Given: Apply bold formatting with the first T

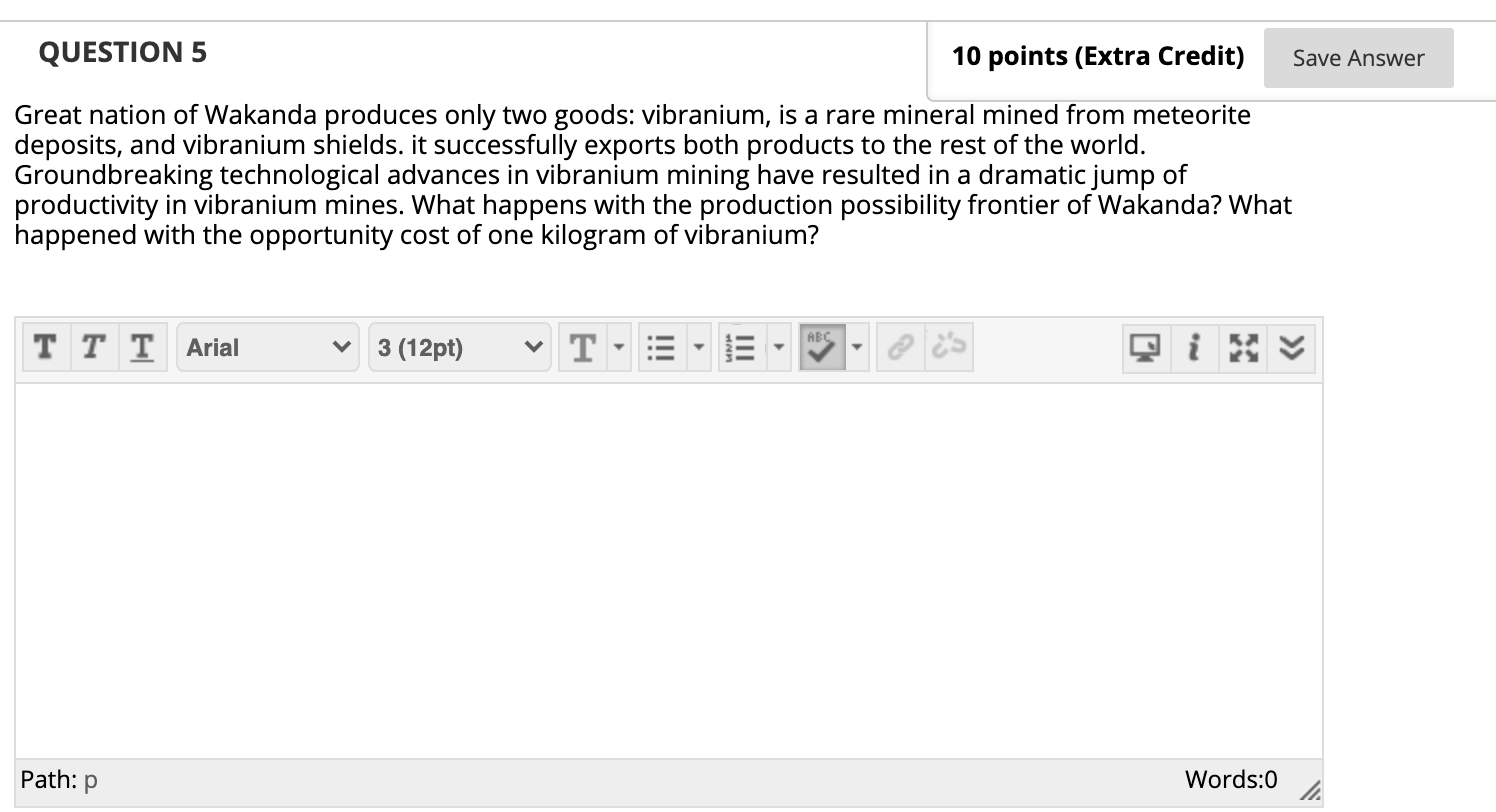Looking at the screenshot, I should (44, 348).
